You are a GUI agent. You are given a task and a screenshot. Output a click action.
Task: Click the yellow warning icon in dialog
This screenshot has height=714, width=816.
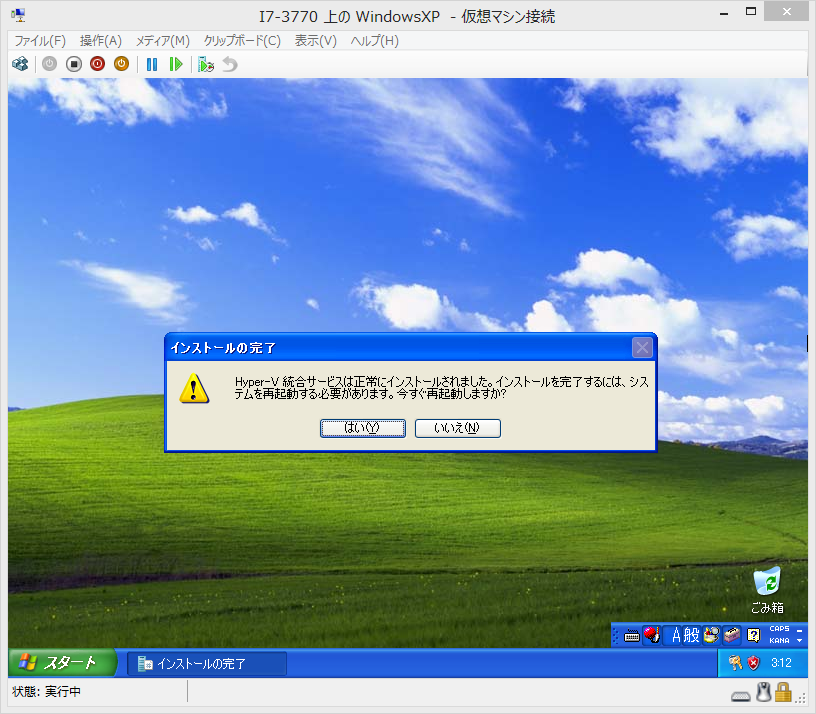[x=194, y=388]
